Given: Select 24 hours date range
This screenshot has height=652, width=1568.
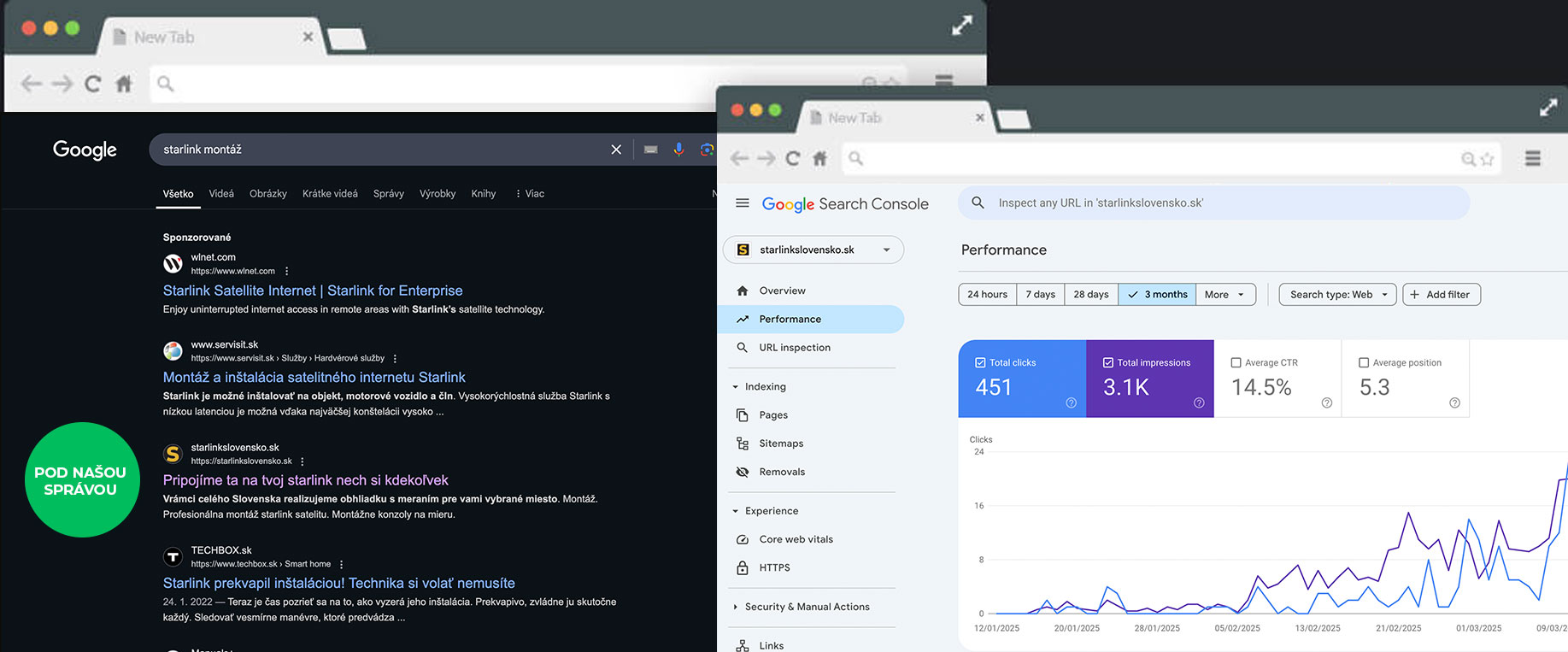Looking at the screenshot, I should click(x=987, y=295).
